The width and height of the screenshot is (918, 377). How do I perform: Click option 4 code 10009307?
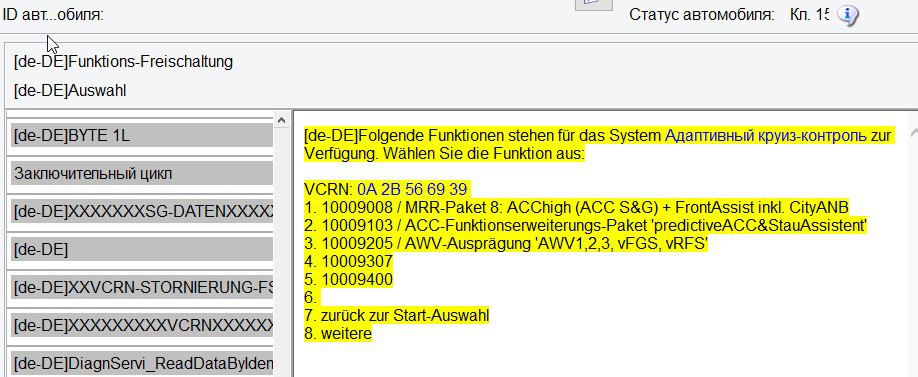click(357, 262)
